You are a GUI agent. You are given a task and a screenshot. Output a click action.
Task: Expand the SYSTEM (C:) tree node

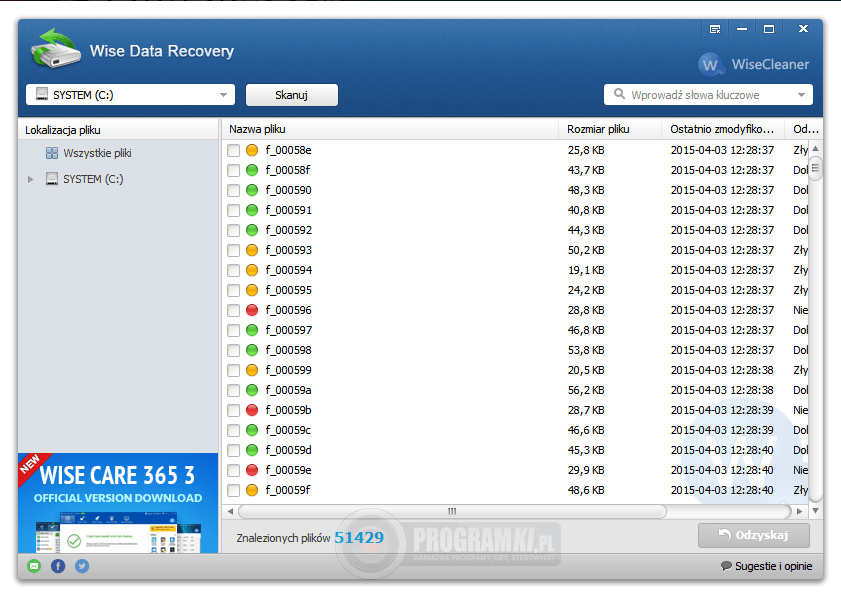coord(31,179)
